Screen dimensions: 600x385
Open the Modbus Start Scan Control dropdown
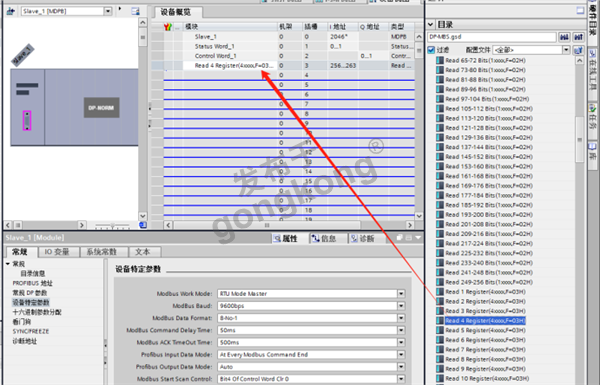pos(401,379)
